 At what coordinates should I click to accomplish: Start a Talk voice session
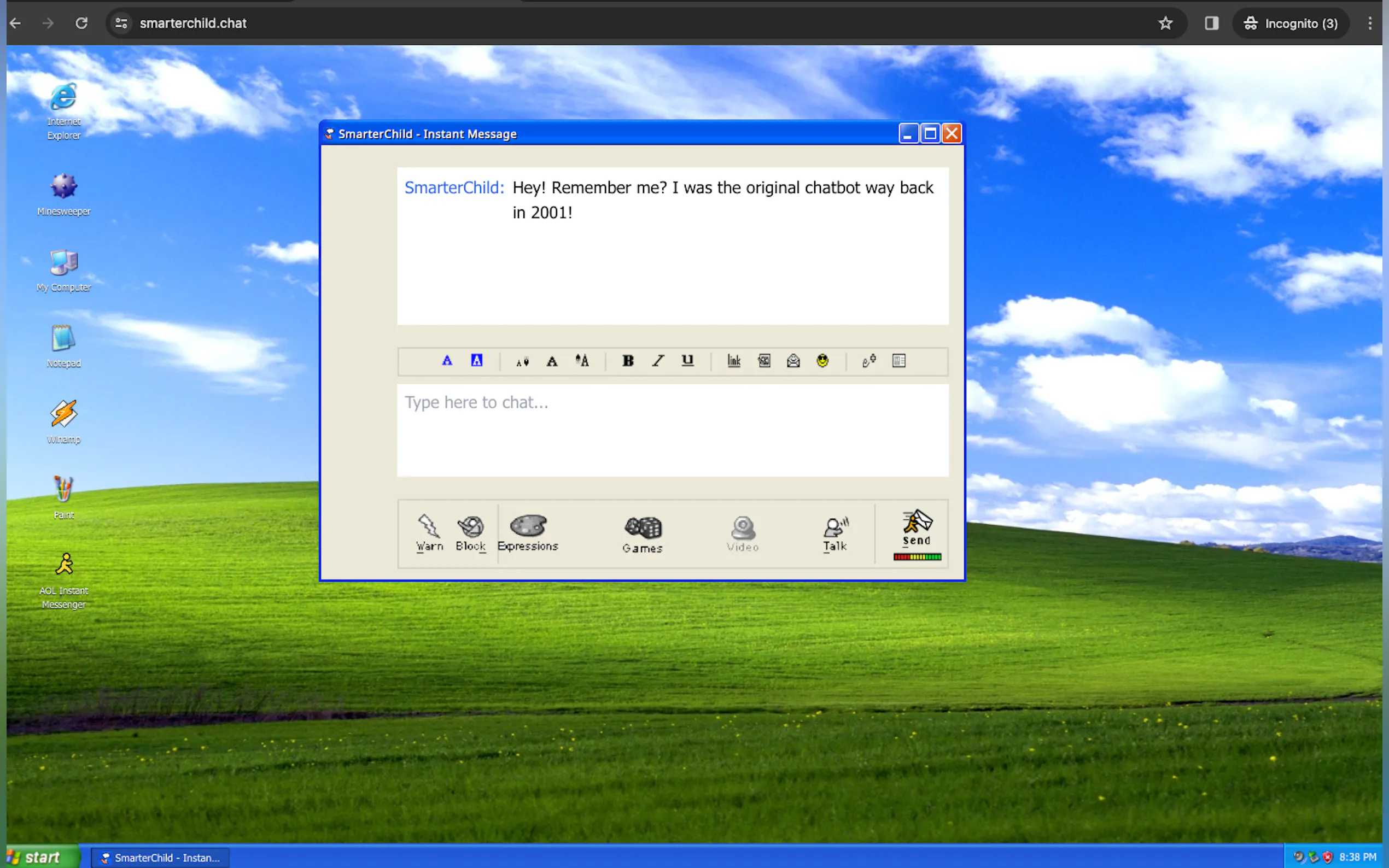pos(835,533)
